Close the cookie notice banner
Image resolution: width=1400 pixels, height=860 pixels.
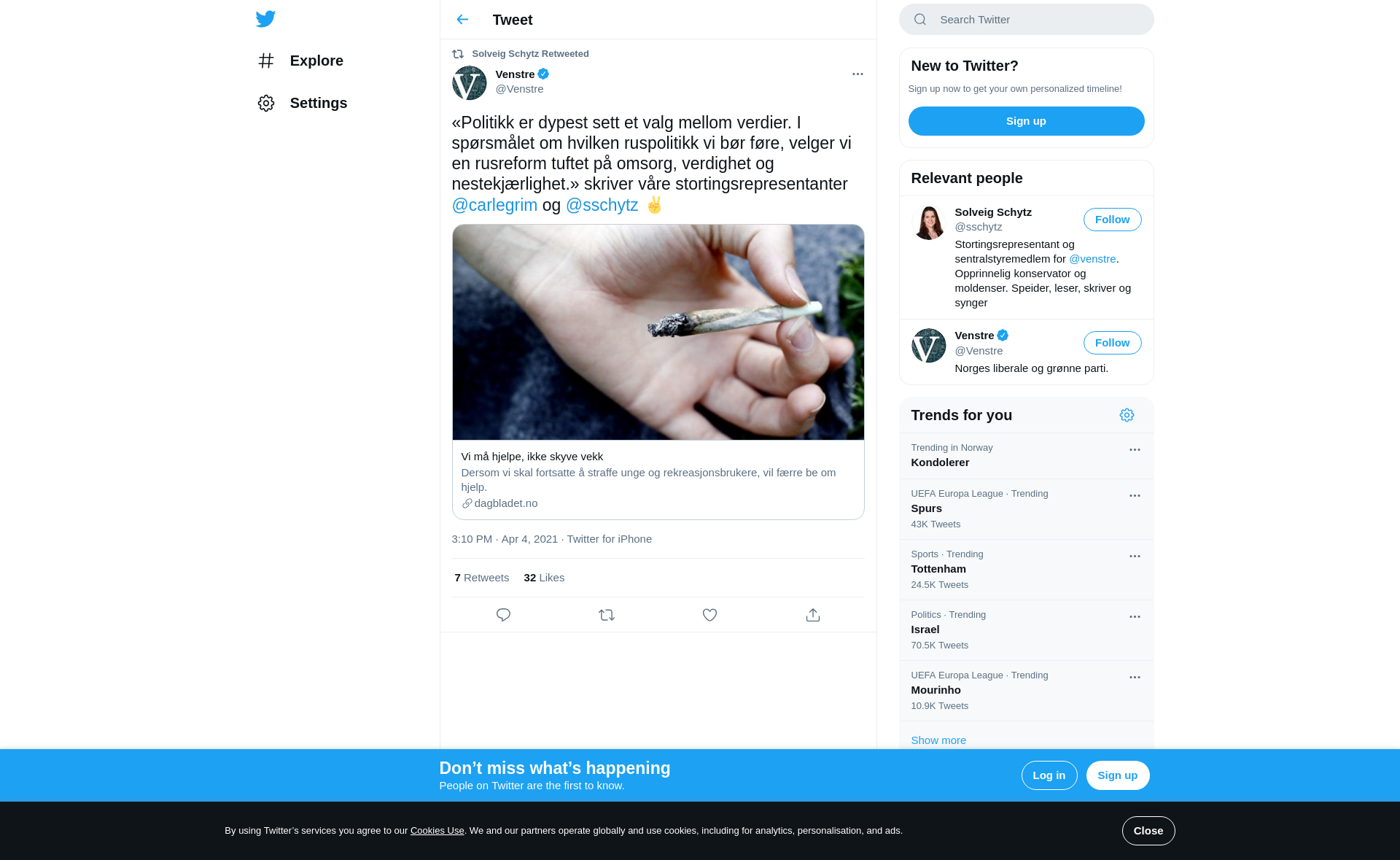pyautogui.click(x=1148, y=831)
